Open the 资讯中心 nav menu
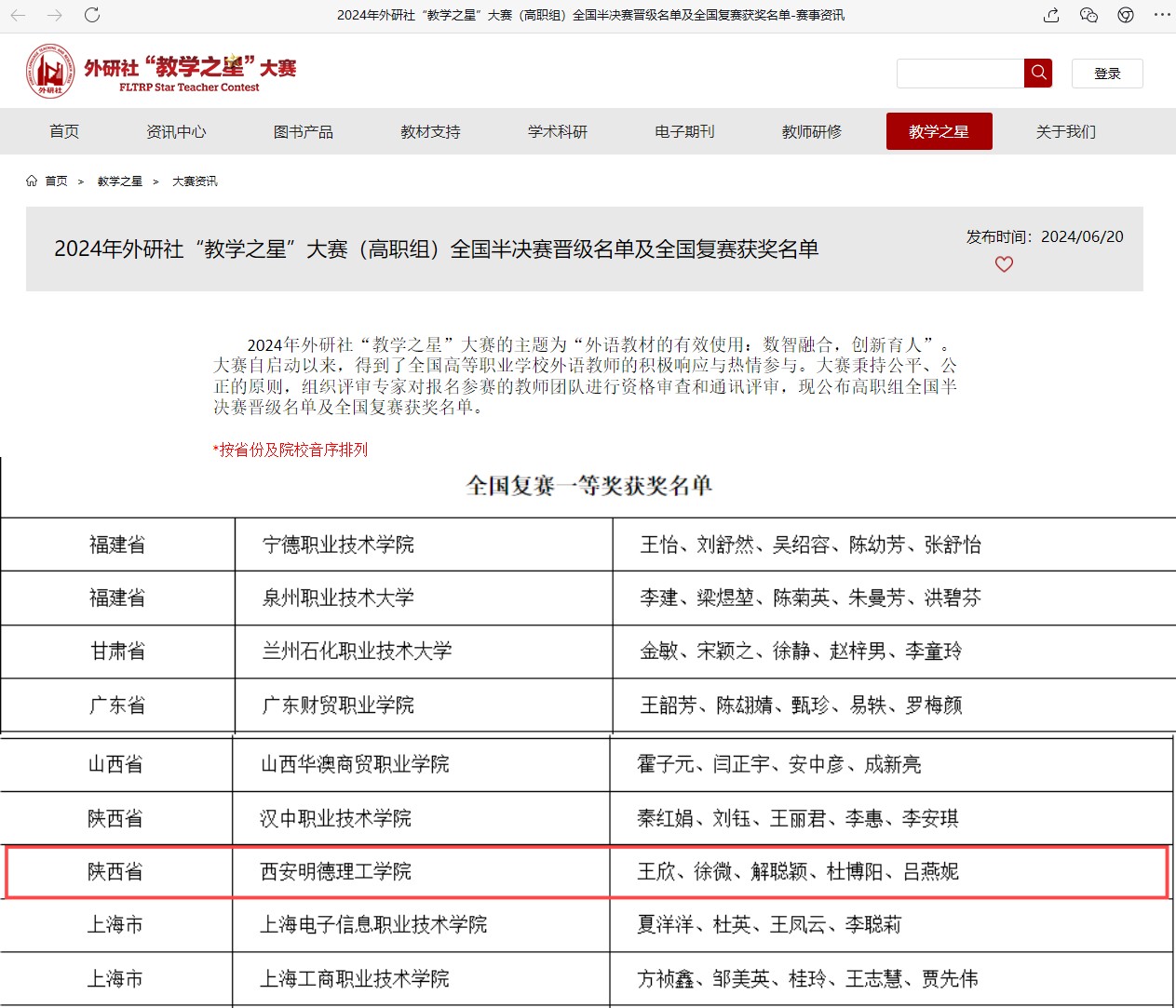This screenshot has width=1176, height=1008. pyautogui.click(x=176, y=131)
